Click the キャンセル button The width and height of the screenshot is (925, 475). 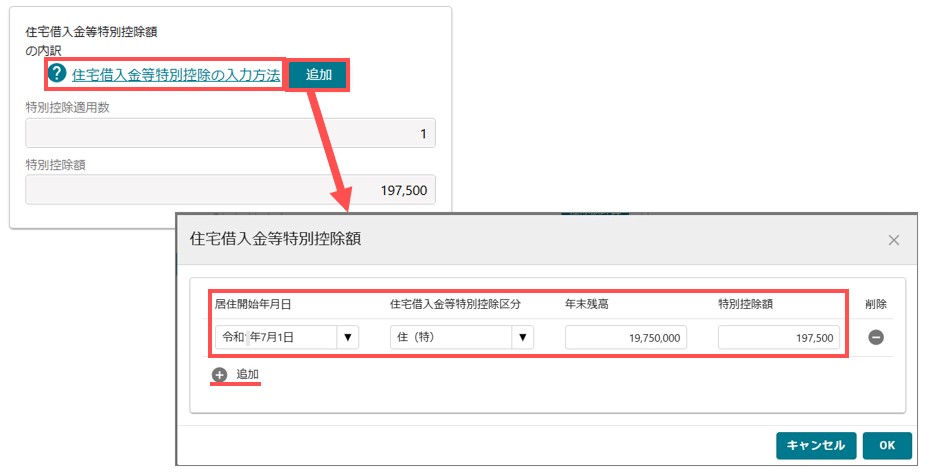(816, 445)
